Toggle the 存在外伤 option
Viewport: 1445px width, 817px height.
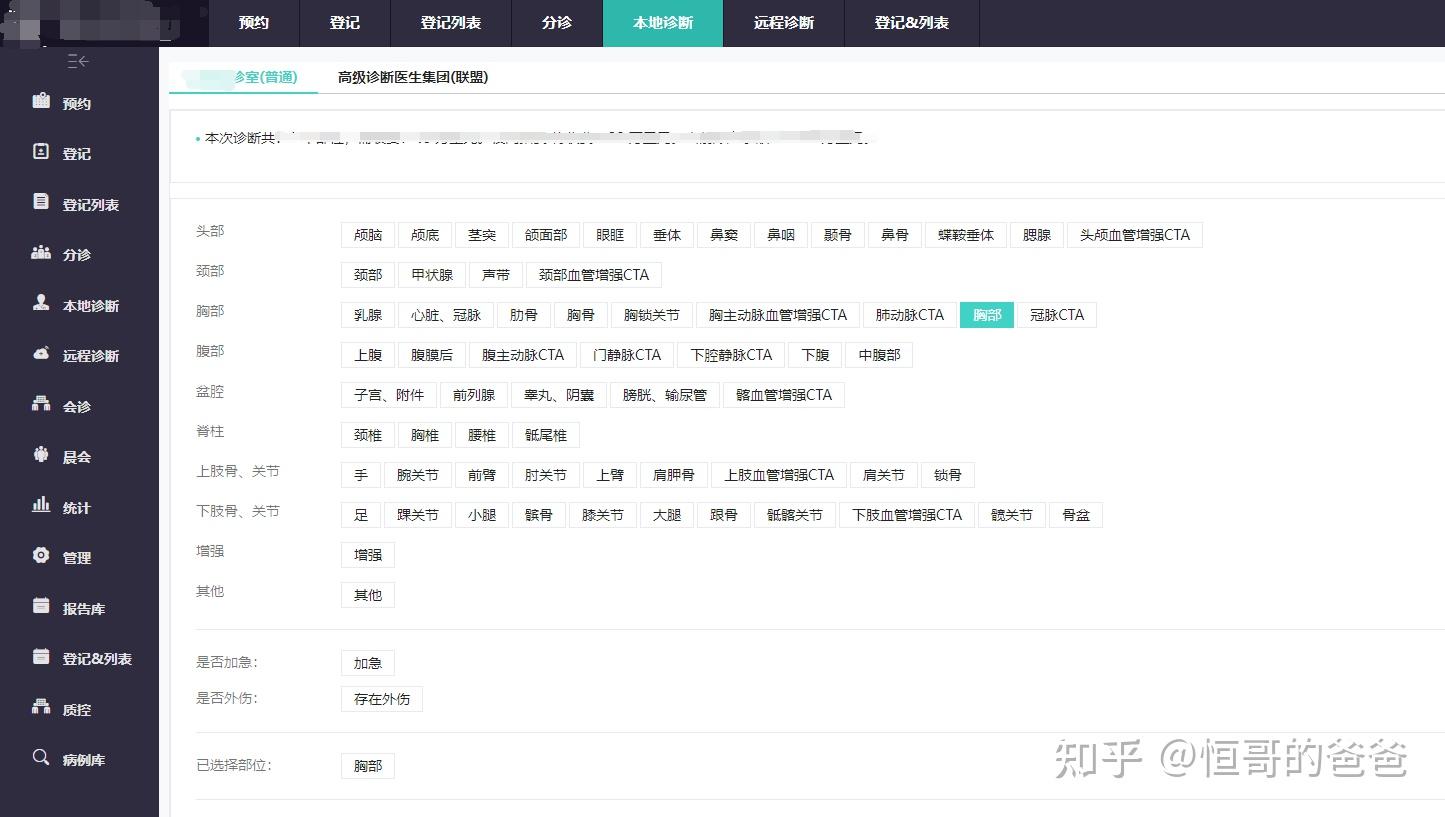[382, 699]
